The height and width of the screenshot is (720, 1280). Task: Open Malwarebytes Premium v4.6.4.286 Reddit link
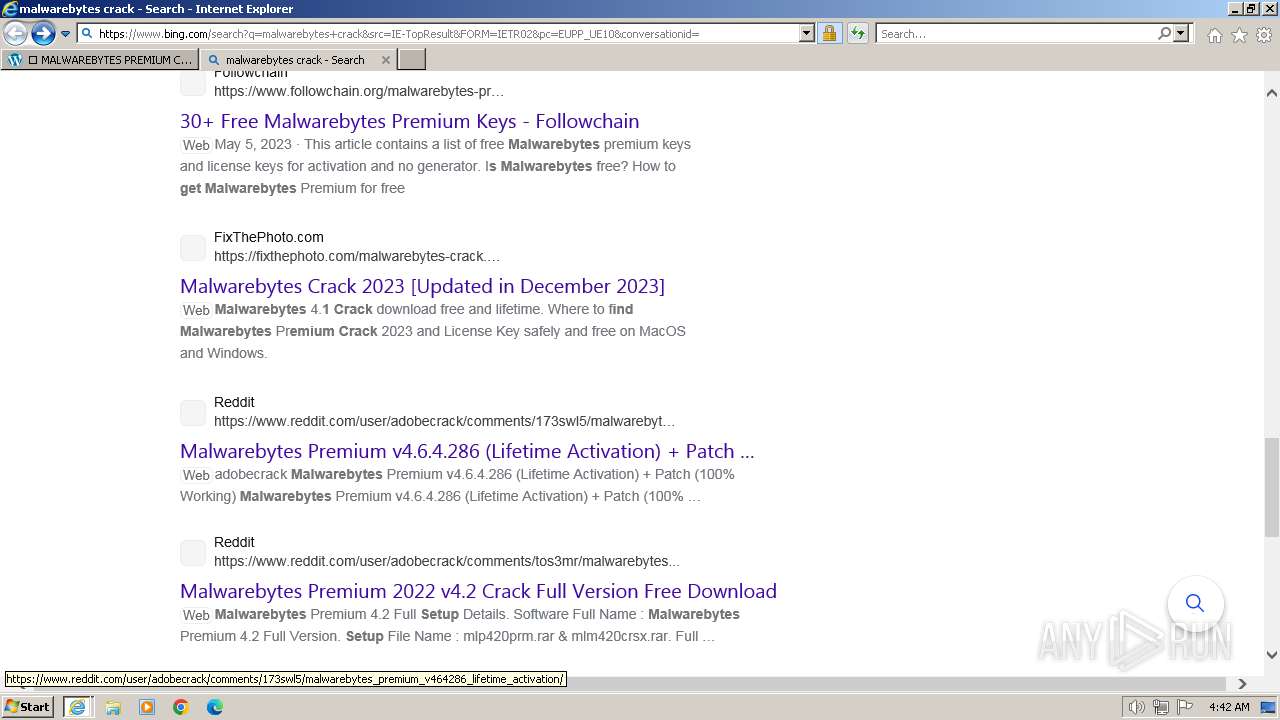click(467, 451)
